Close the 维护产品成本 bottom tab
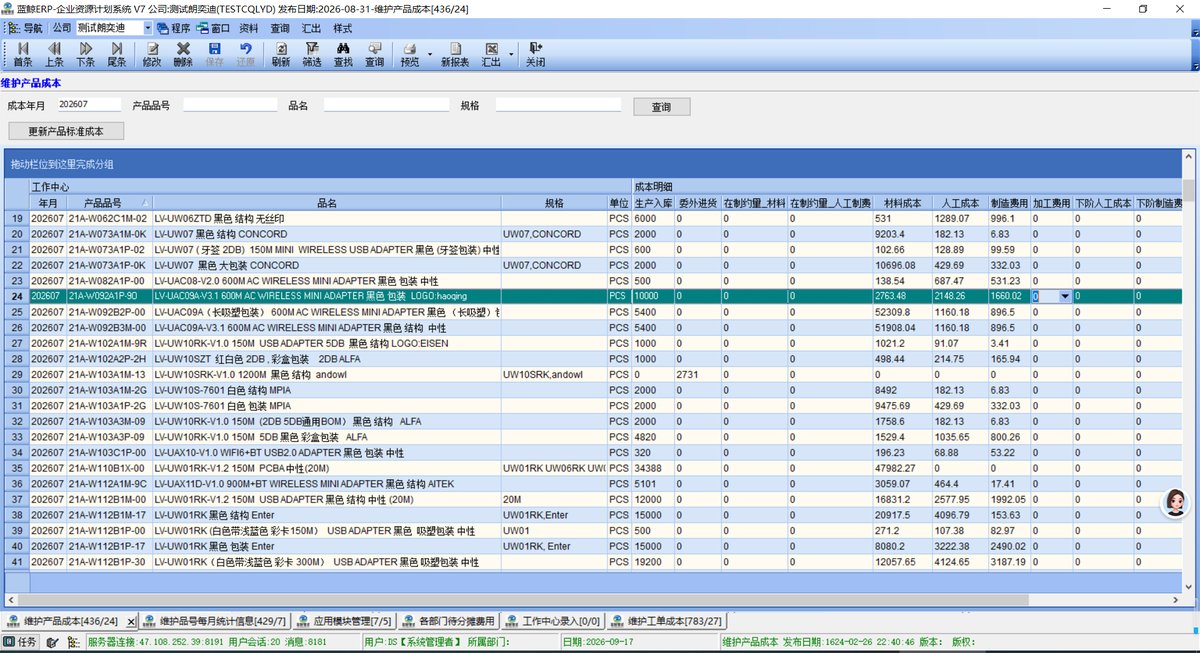 coord(129,621)
